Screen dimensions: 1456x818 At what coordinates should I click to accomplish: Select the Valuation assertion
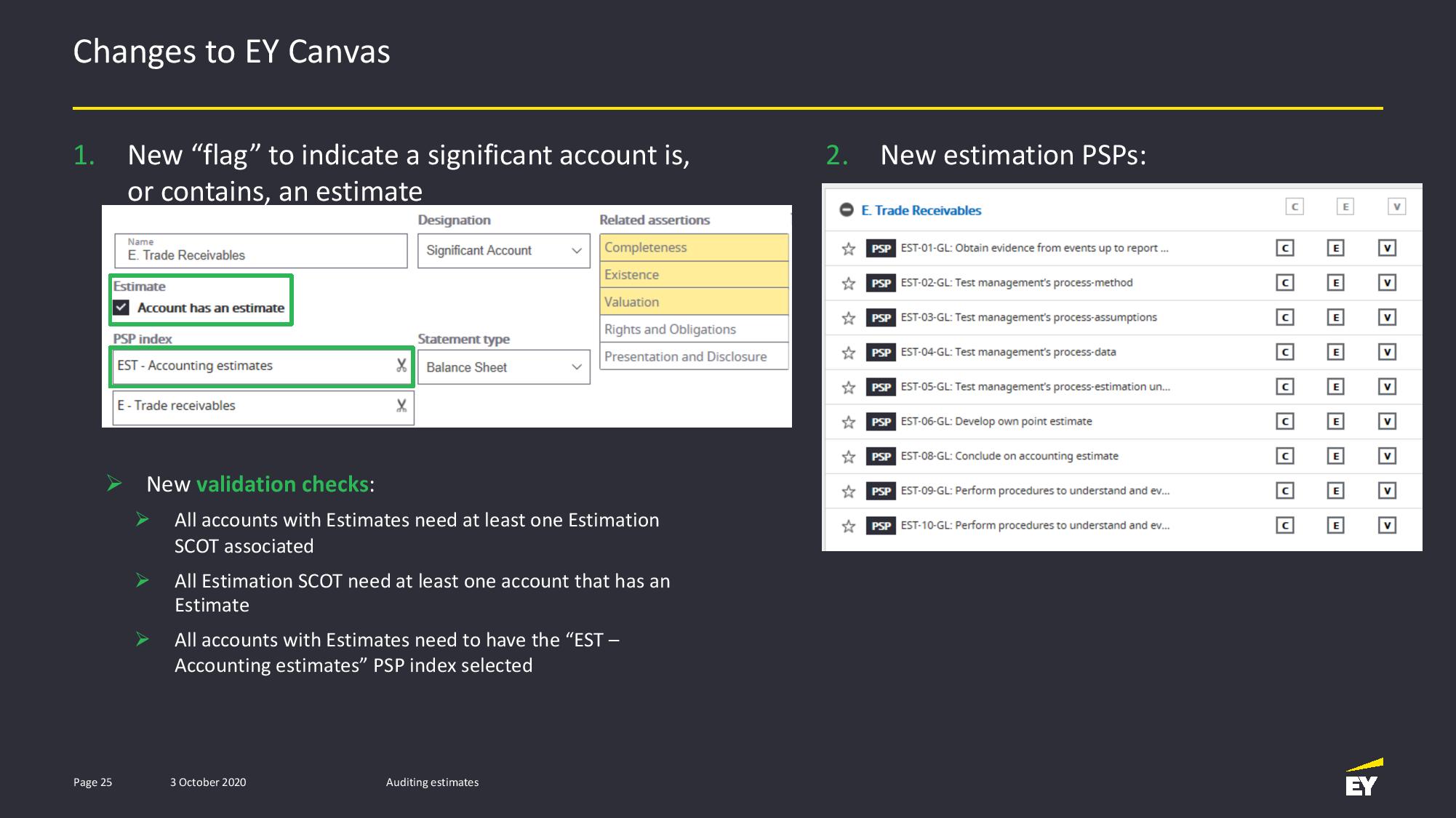pyautogui.click(x=694, y=302)
